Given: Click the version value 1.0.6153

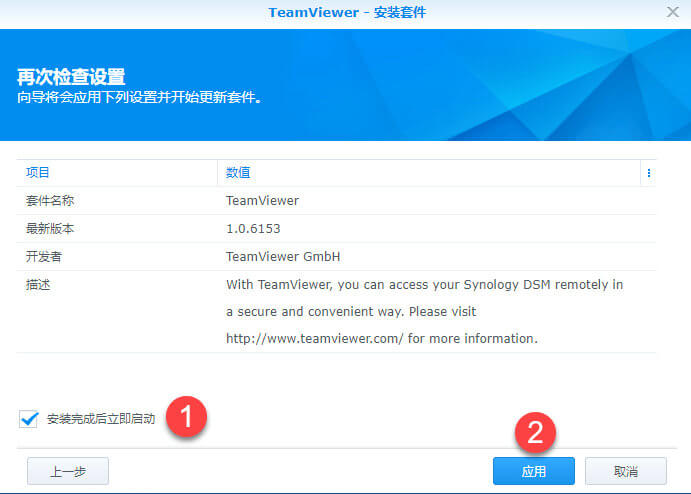Looking at the screenshot, I should pos(253,228).
